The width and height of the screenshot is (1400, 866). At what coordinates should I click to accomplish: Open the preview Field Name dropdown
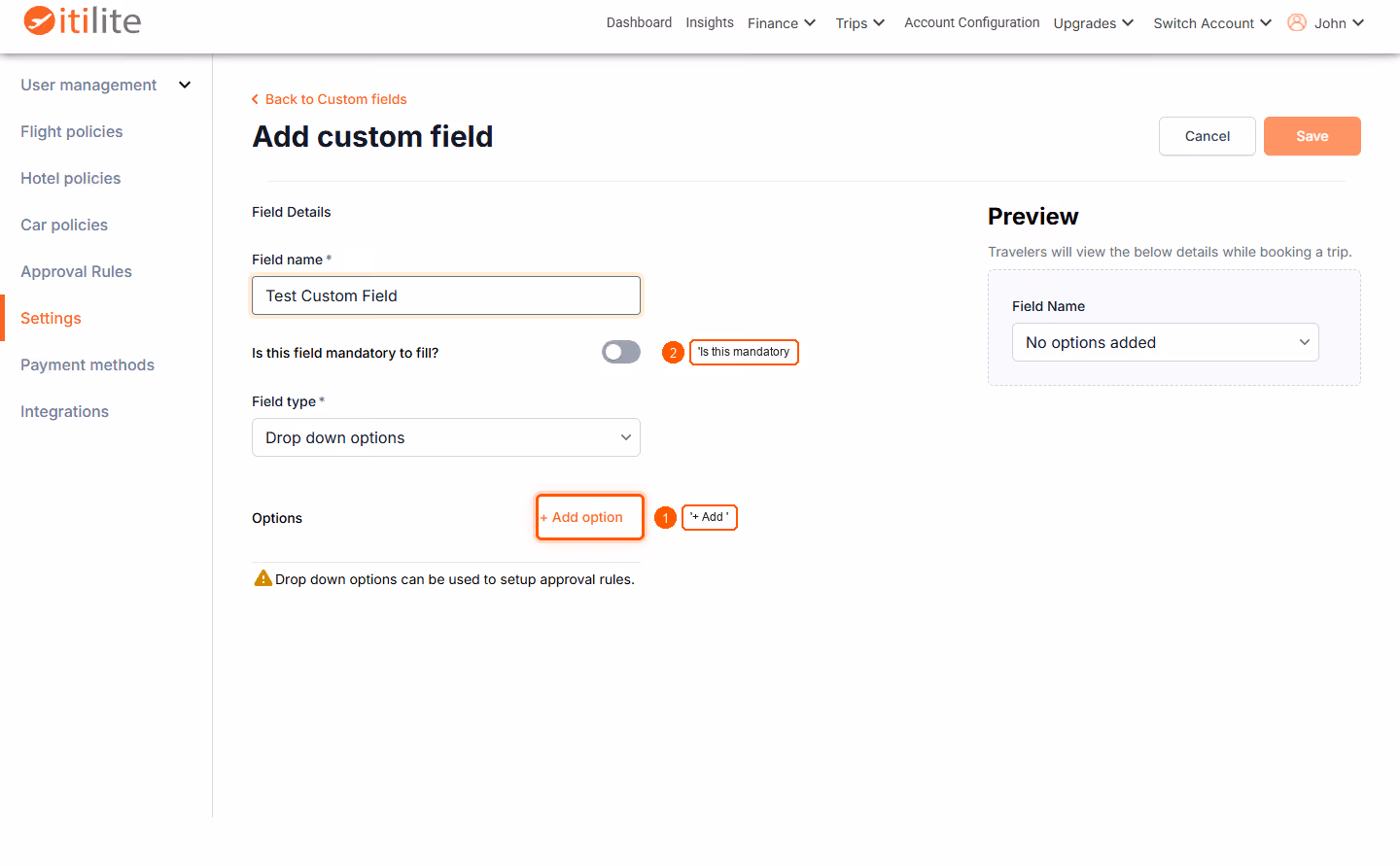coord(1165,342)
